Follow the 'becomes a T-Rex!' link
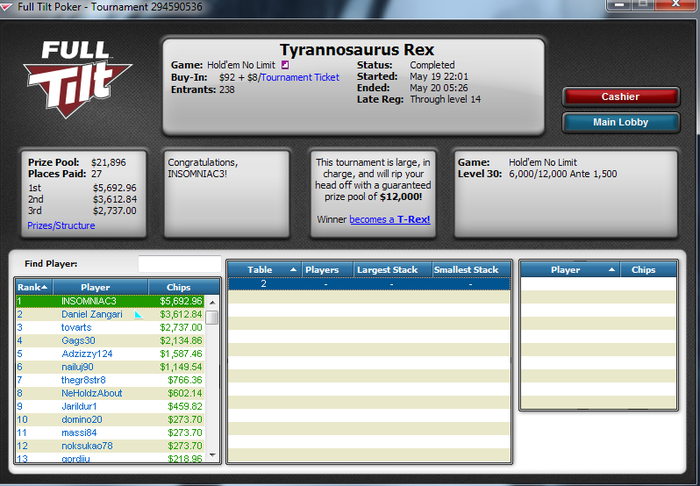This screenshot has width=700, height=486. point(390,220)
